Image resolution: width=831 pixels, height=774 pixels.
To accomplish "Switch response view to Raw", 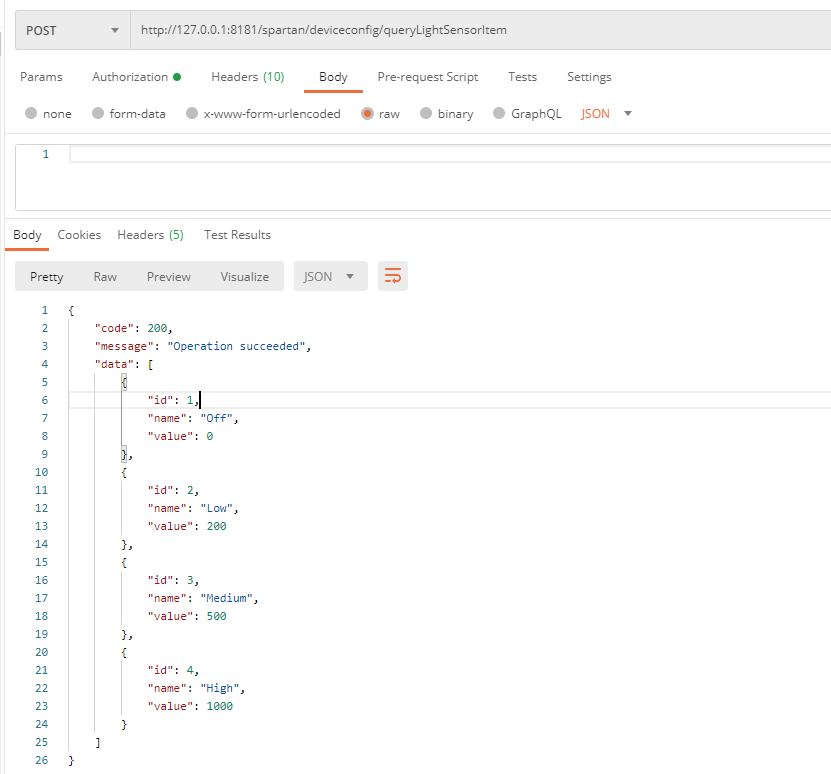I will (105, 277).
